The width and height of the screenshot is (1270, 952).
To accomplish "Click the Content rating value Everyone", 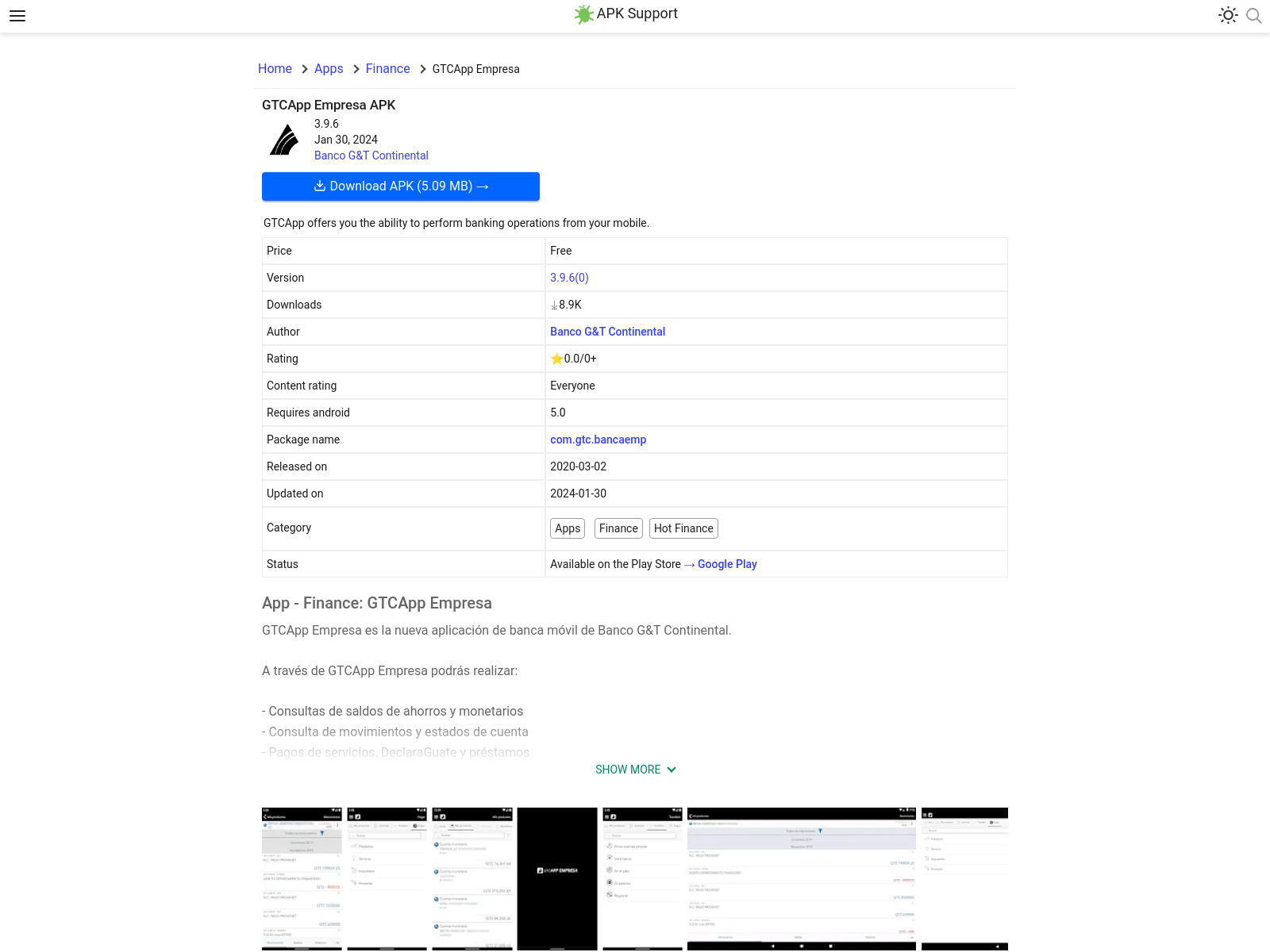I will tap(572, 386).
